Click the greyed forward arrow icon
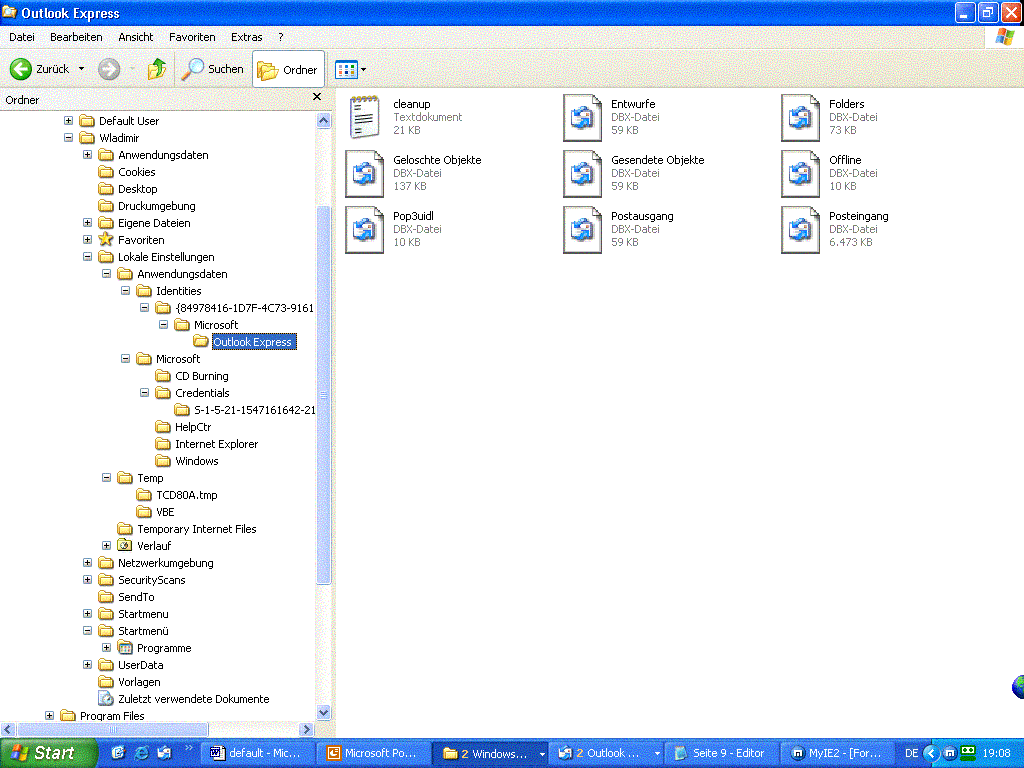 (109, 69)
